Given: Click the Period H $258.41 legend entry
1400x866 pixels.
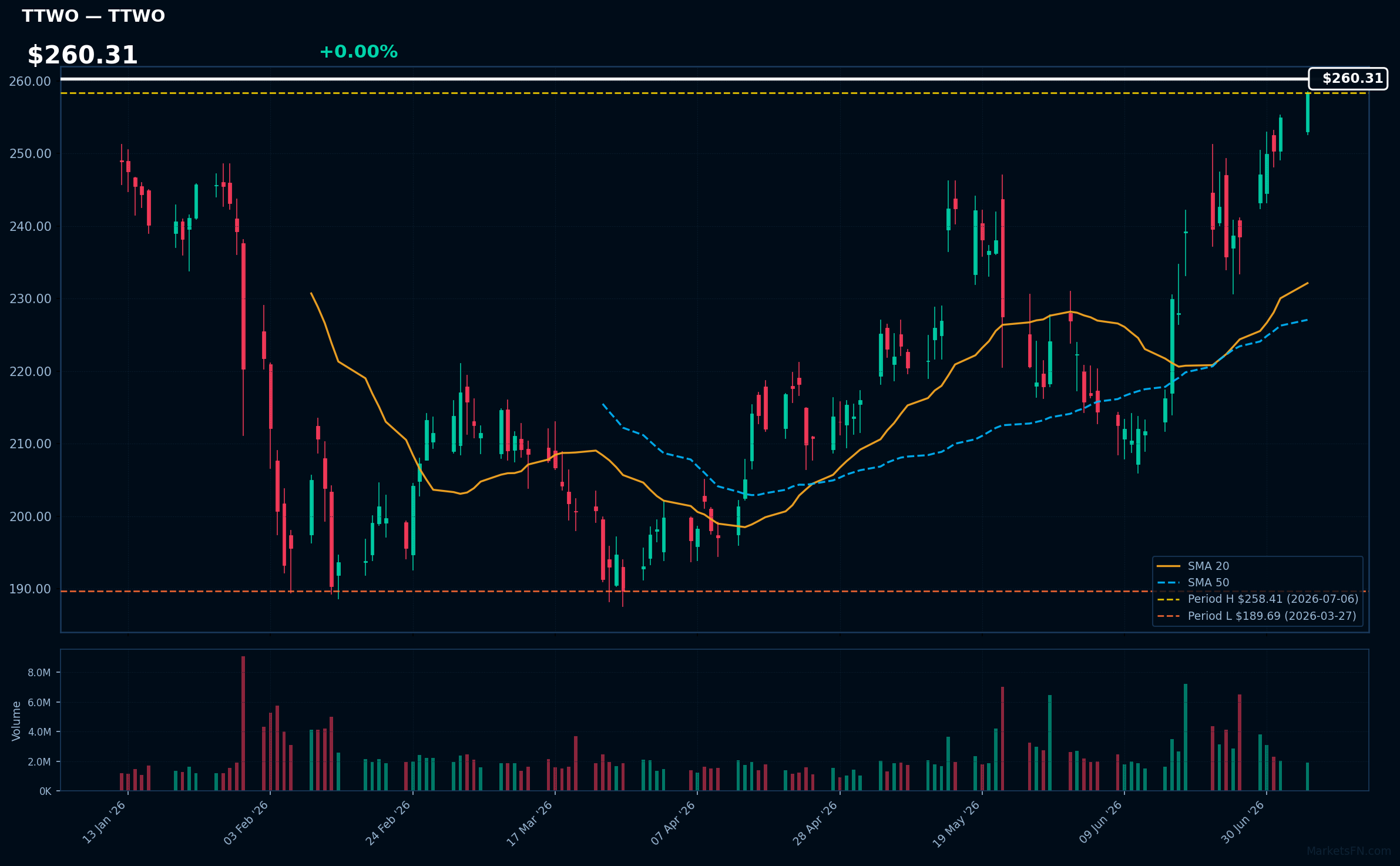Looking at the screenshot, I should point(1273,599).
